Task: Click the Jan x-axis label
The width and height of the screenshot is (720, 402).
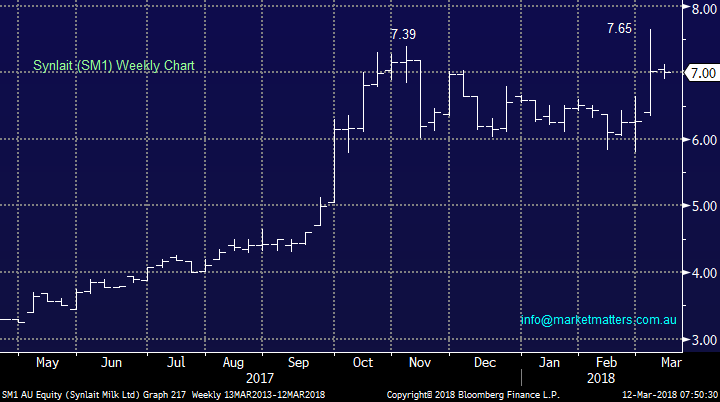Action: [x=549, y=362]
